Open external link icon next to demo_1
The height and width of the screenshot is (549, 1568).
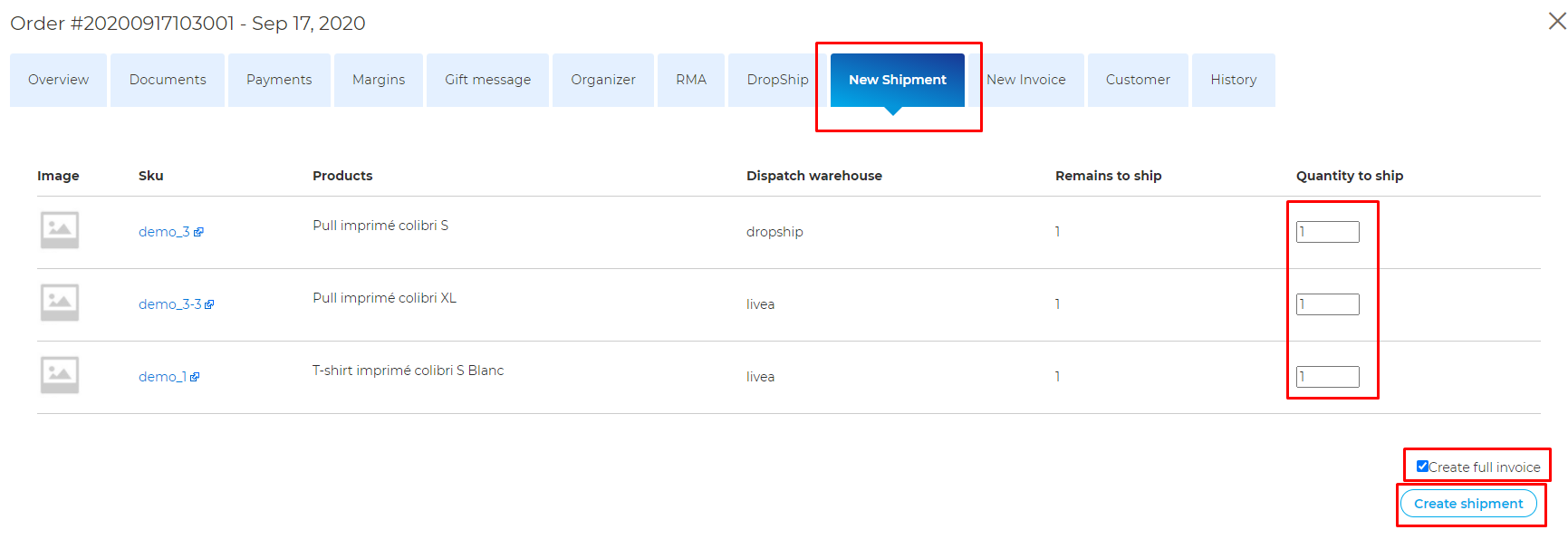tap(195, 377)
